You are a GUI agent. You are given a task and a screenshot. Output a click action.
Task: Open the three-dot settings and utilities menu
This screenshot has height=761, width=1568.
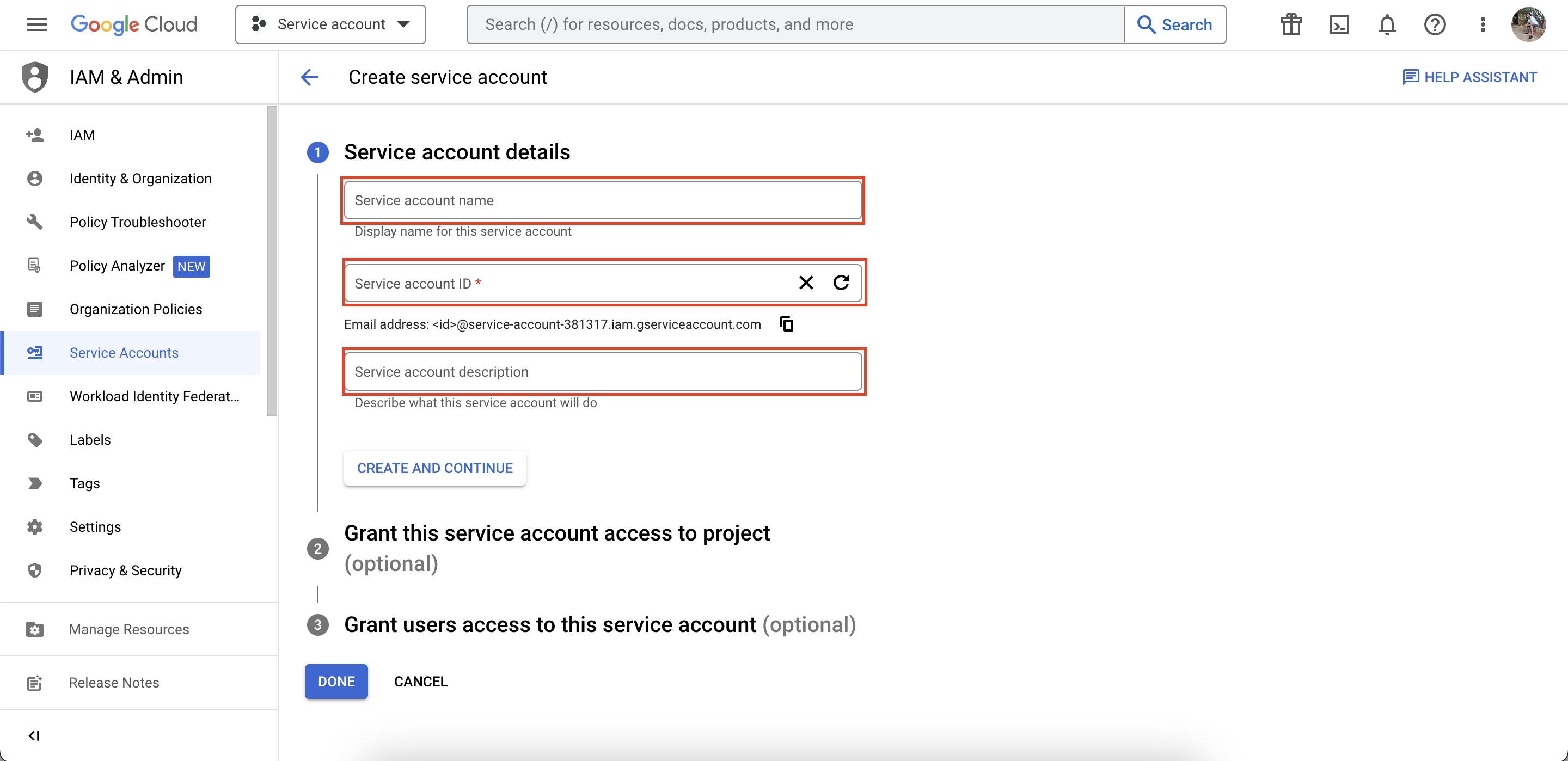click(1483, 24)
